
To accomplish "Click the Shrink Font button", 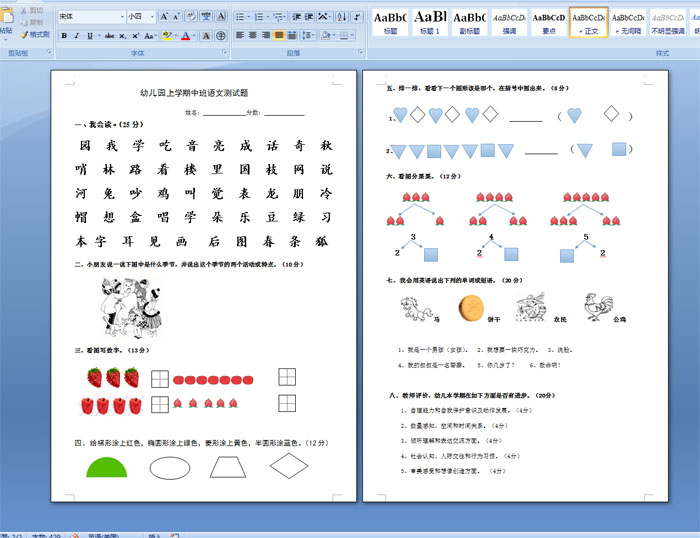I will coord(176,17).
